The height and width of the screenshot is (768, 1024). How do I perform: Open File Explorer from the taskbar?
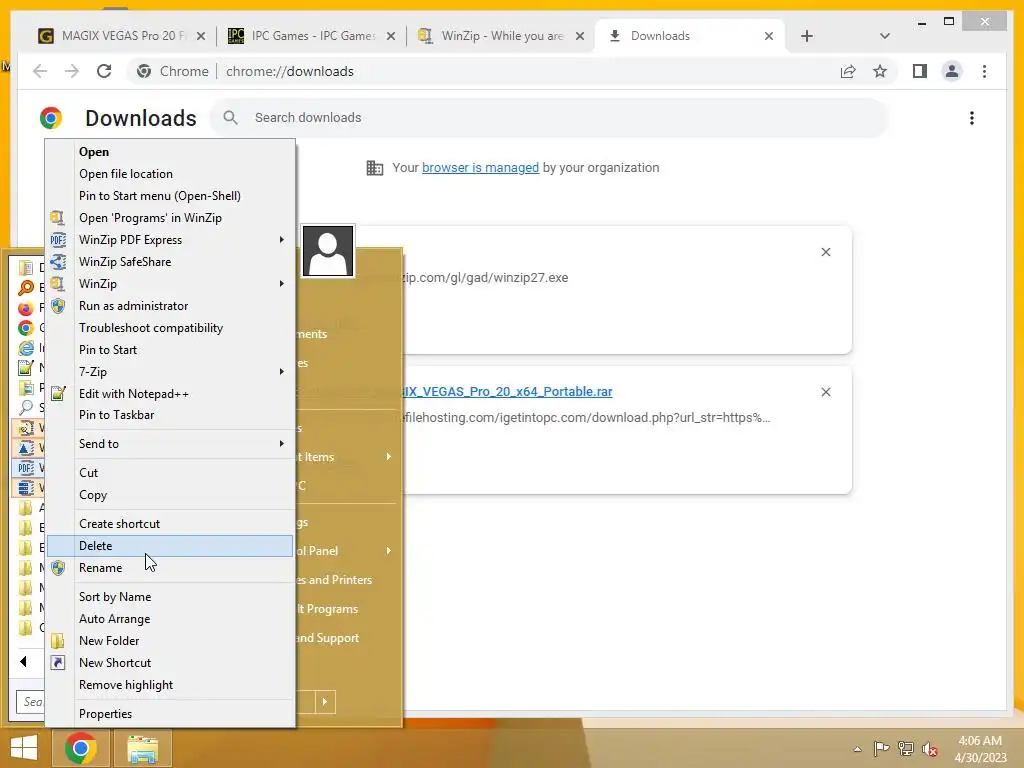142,748
